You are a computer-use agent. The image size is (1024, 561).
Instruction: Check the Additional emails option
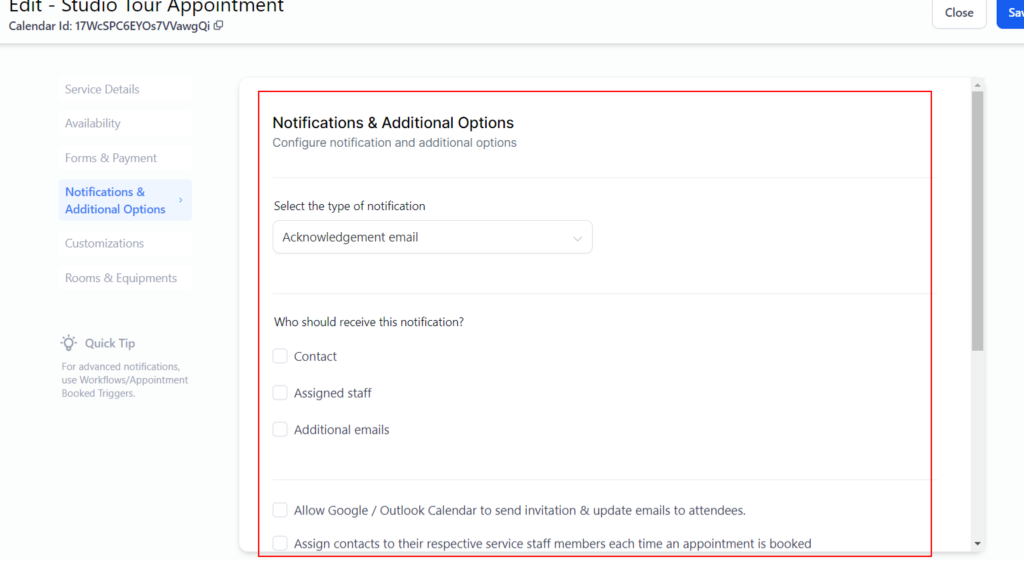(280, 430)
